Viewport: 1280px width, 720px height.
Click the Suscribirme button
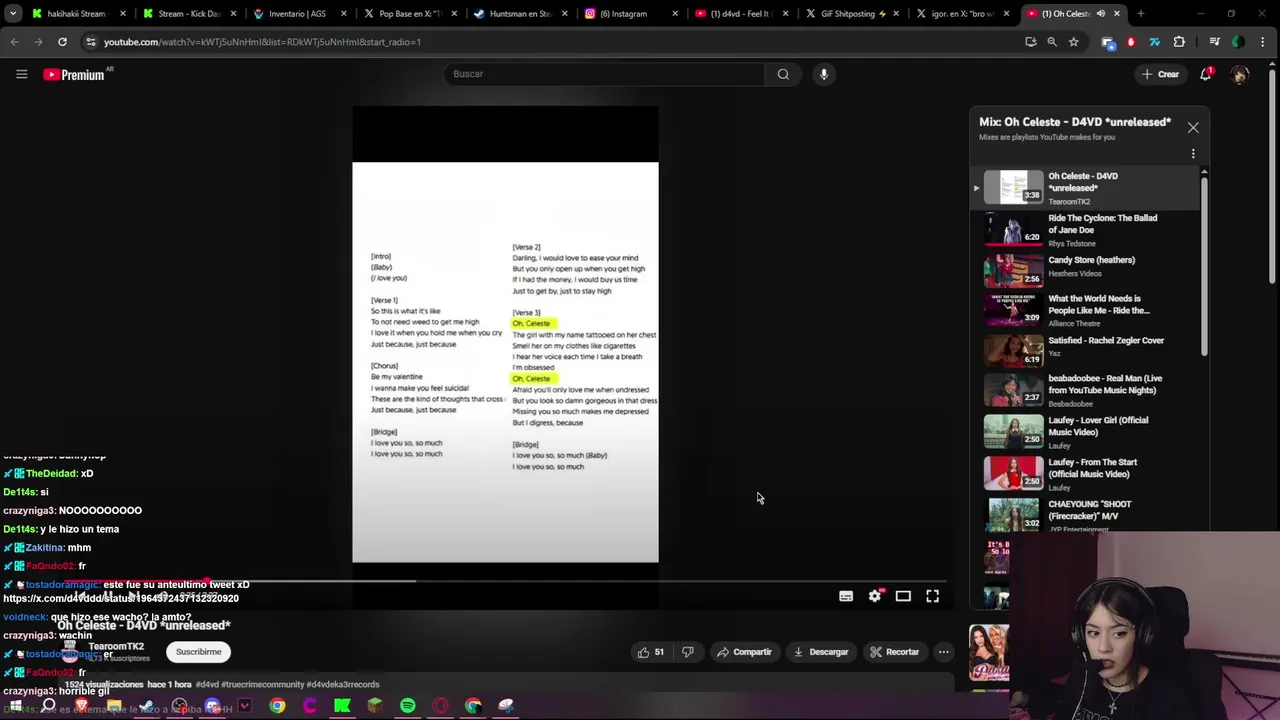[199, 652]
